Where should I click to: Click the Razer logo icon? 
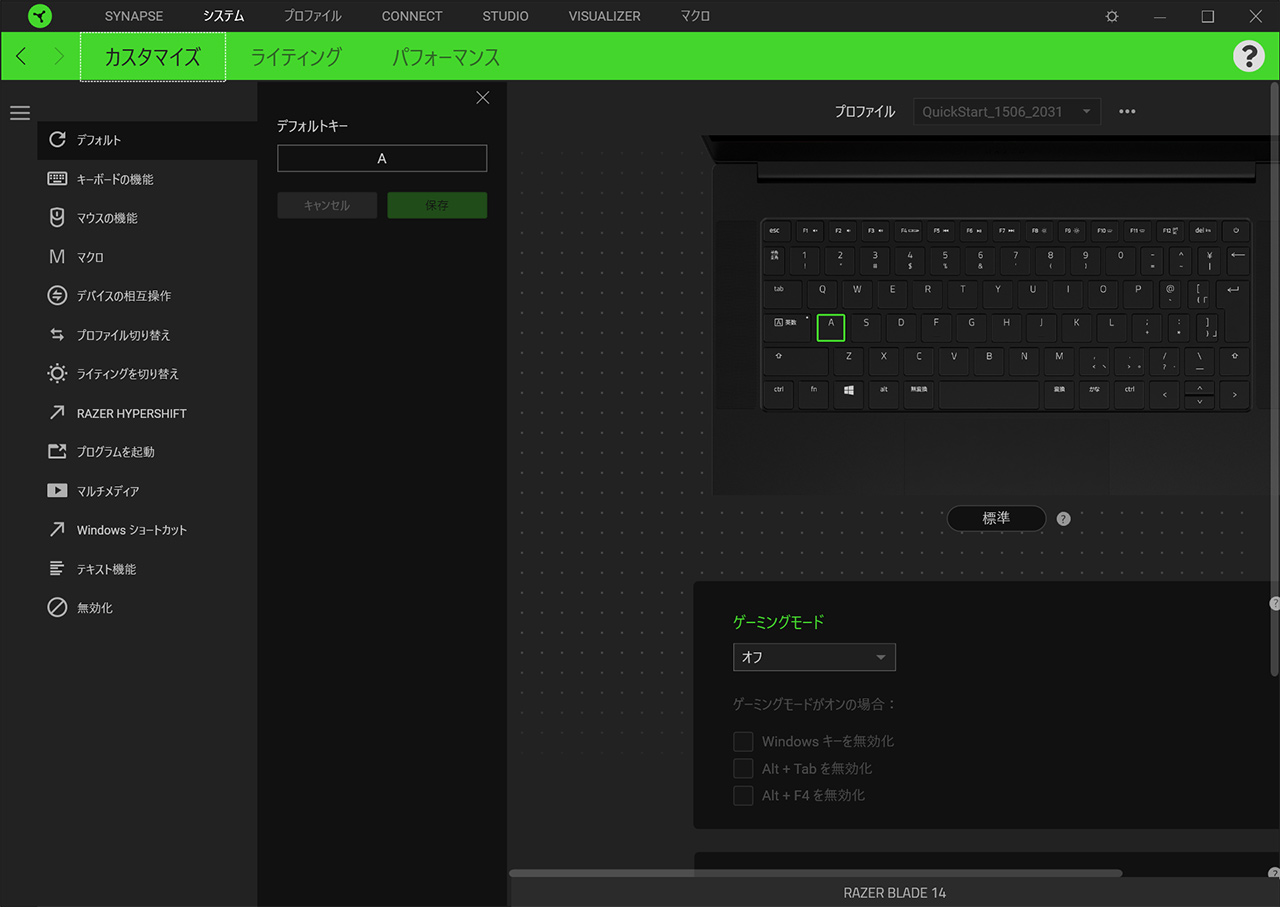pos(39,16)
